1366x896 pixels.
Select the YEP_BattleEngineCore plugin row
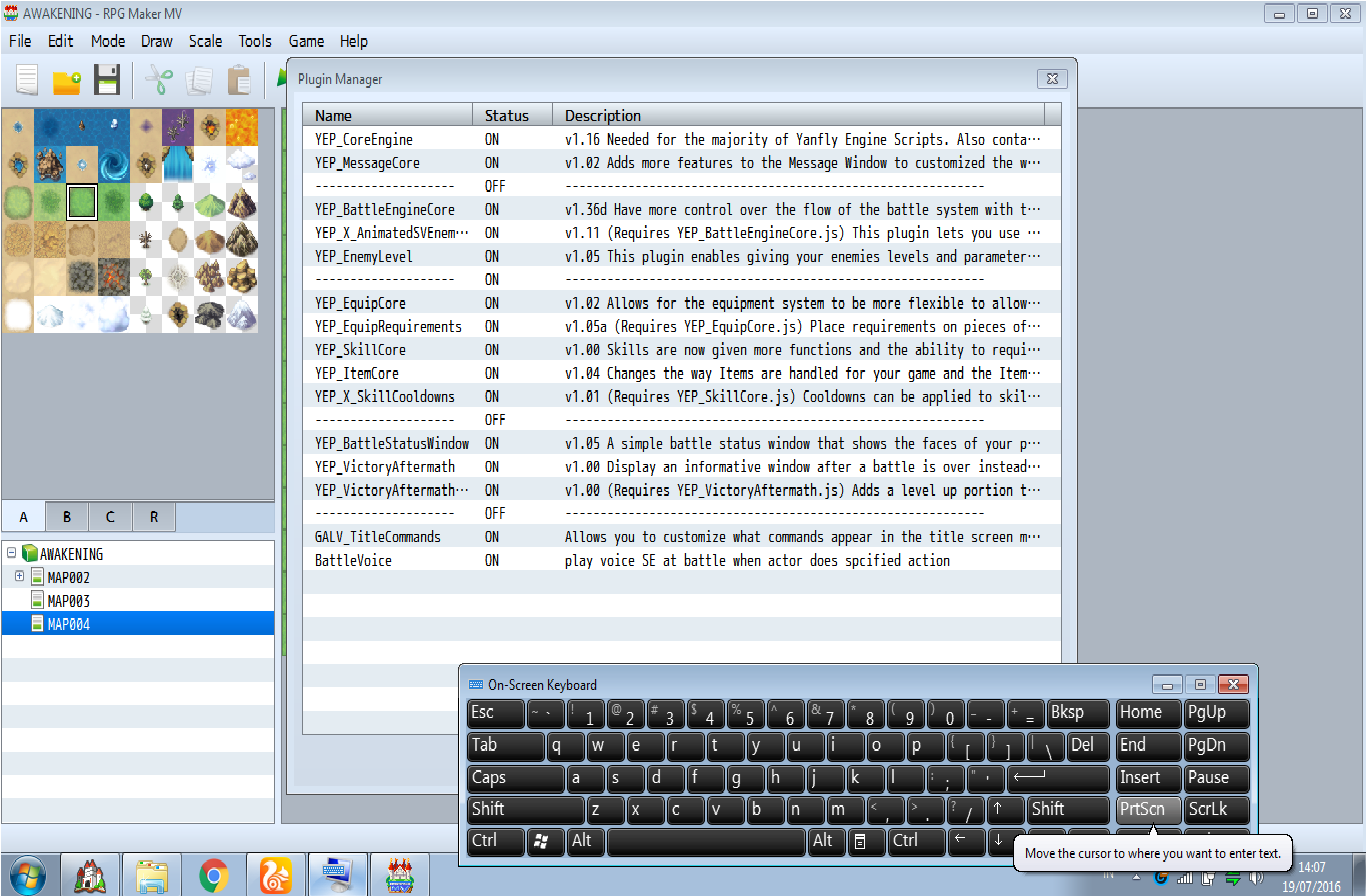[x=681, y=209]
